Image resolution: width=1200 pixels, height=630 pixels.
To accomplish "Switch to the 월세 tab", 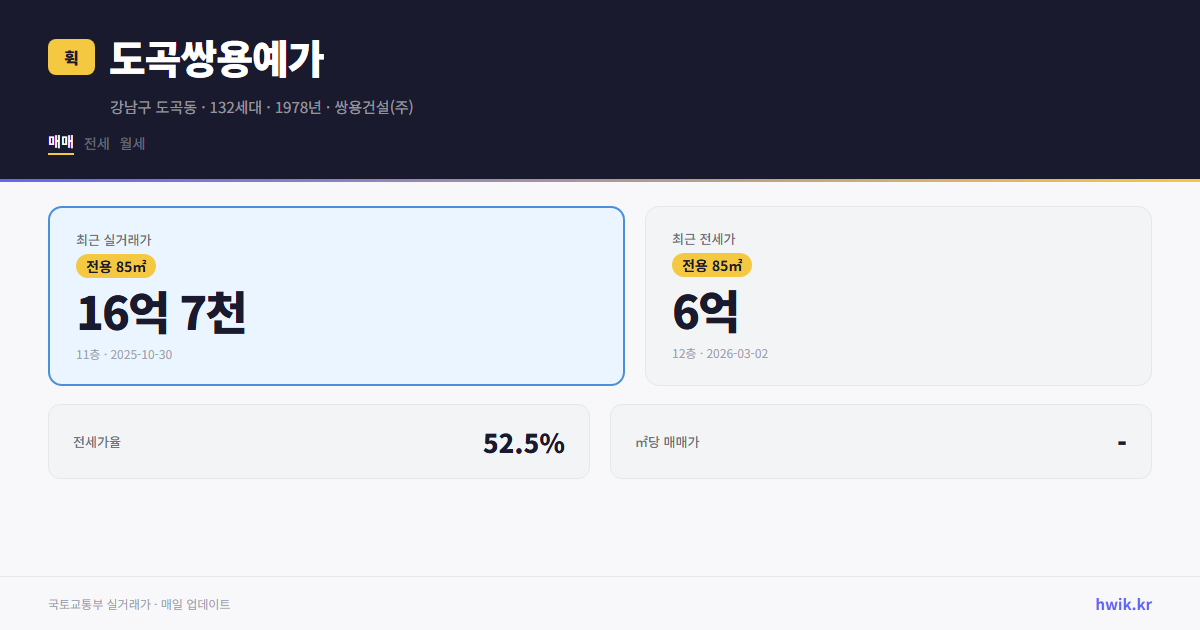I will pos(130,143).
